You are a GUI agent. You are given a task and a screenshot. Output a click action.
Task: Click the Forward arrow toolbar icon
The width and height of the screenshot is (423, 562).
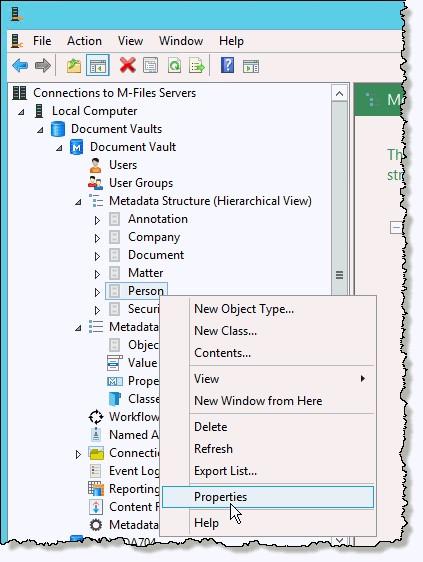point(43,66)
